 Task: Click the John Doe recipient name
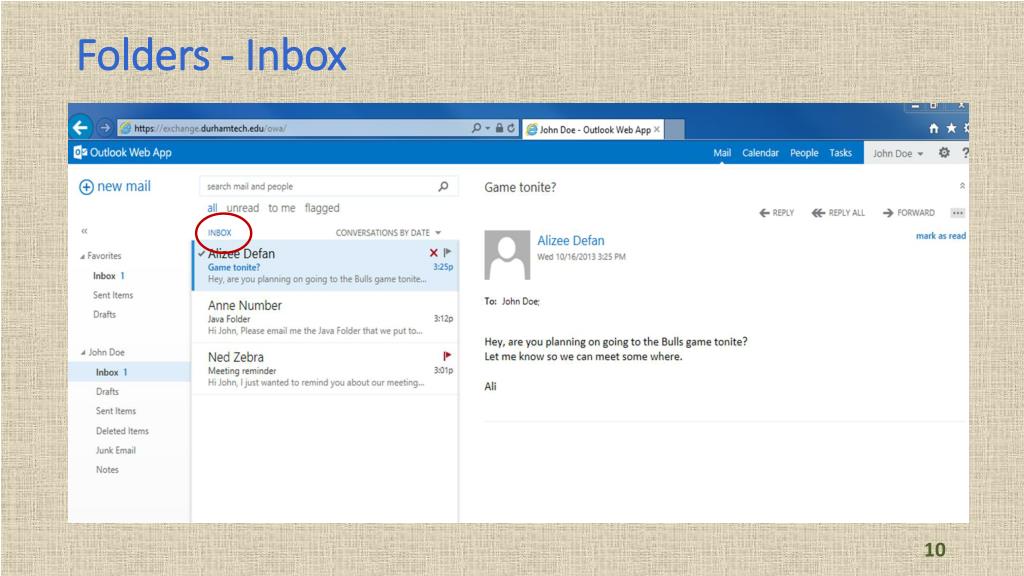pyautogui.click(x=520, y=301)
